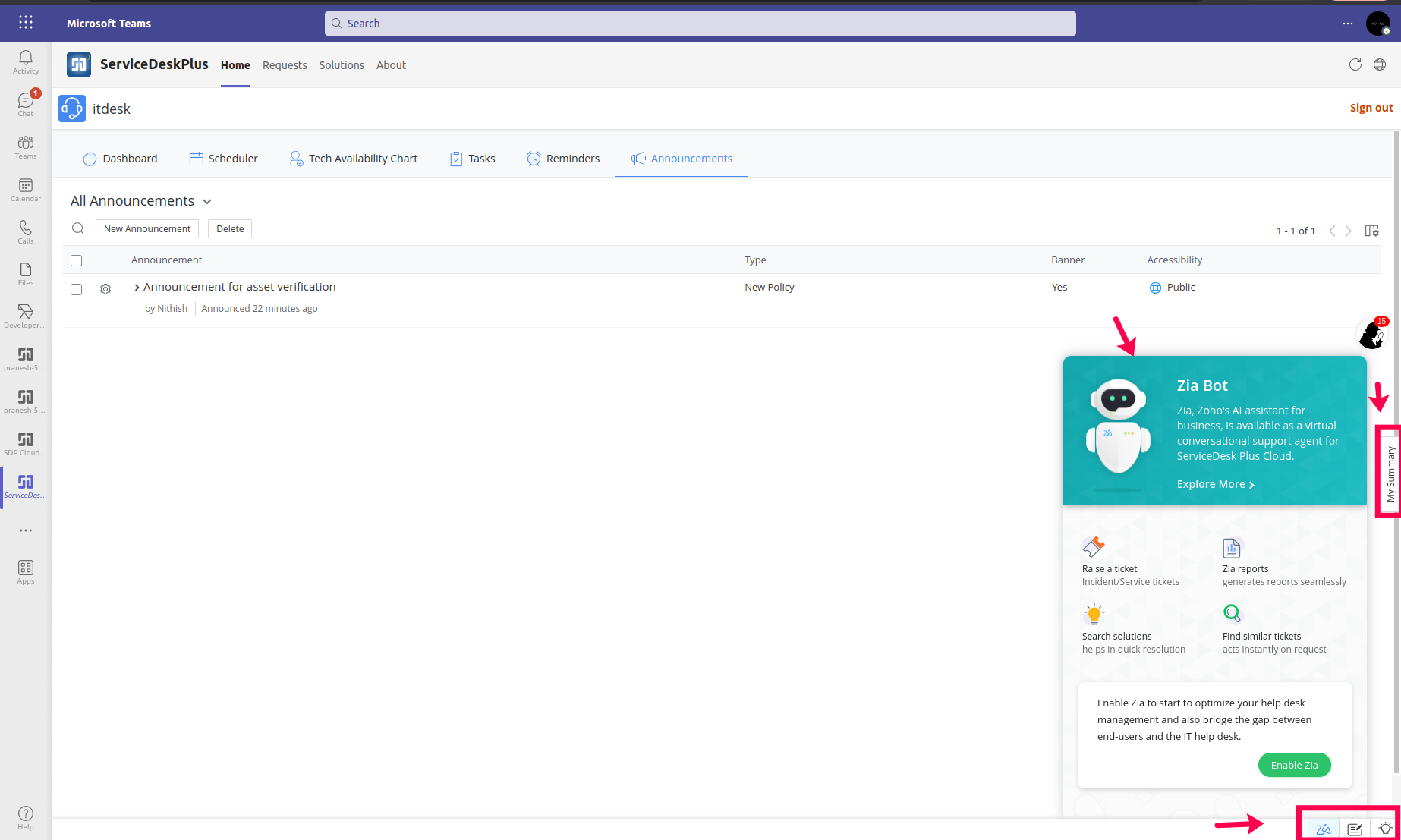Choose Search solutions in the Zia panel
1401x840 pixels.
coord(1134,630)
